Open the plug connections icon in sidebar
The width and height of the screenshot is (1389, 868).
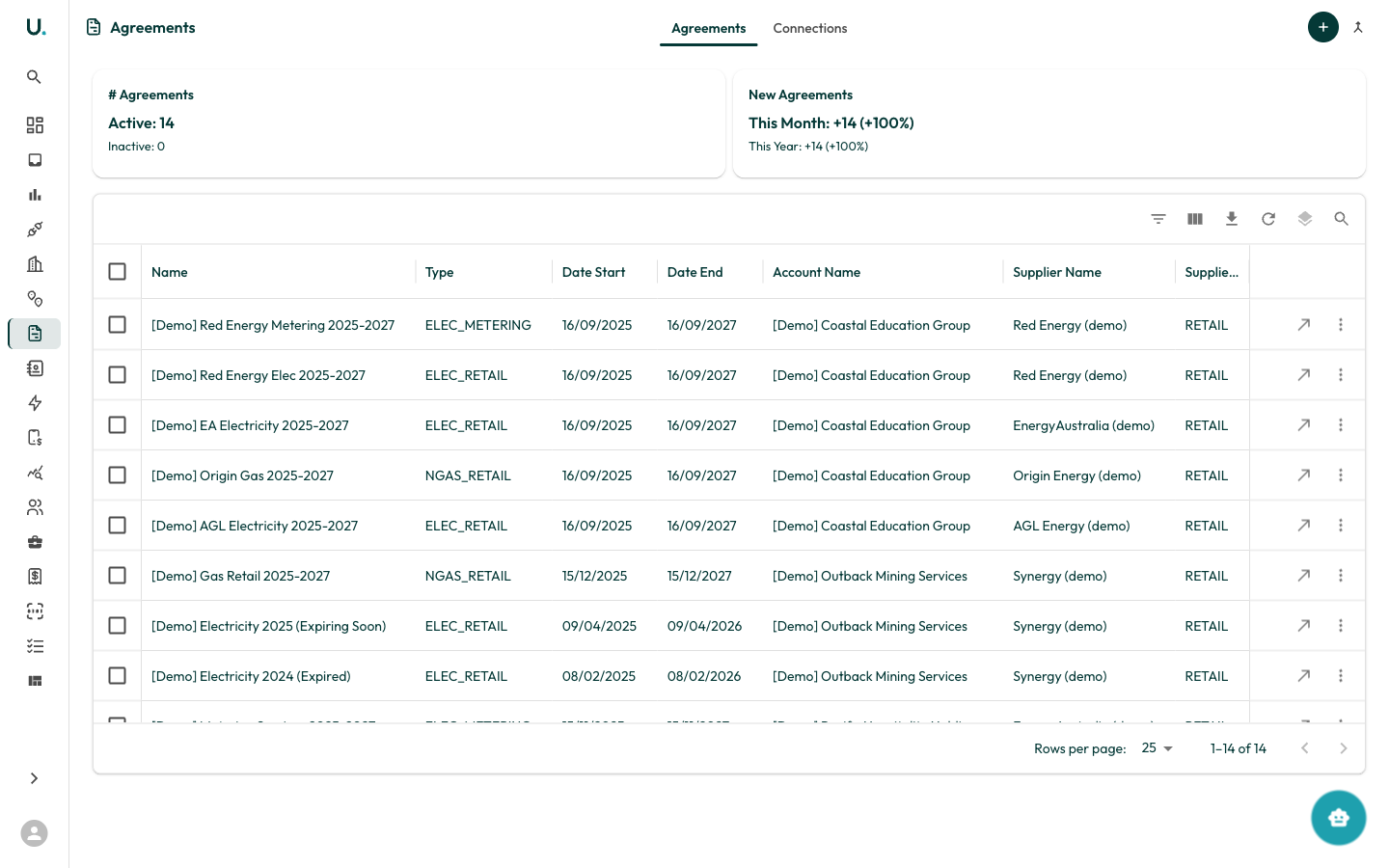coord(35,230)
